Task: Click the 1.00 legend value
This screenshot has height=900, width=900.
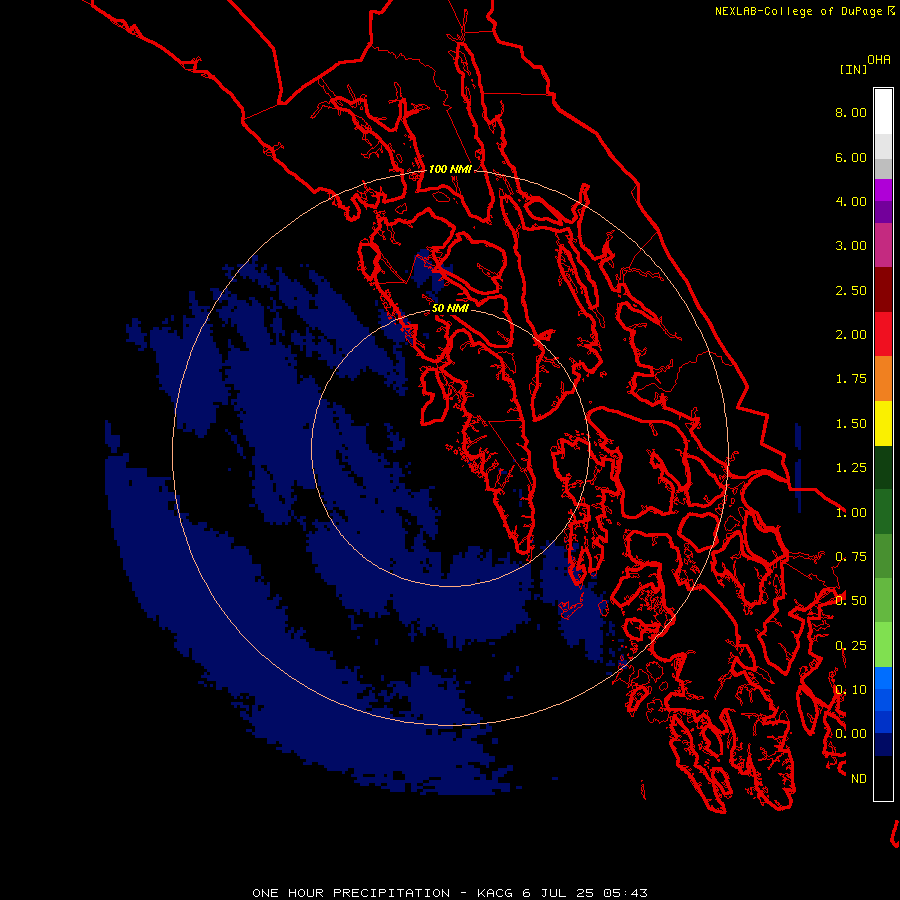Action: 851,513
